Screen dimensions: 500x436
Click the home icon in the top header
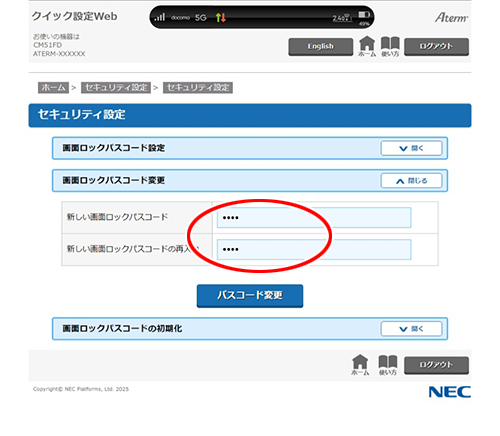point(367,46)
